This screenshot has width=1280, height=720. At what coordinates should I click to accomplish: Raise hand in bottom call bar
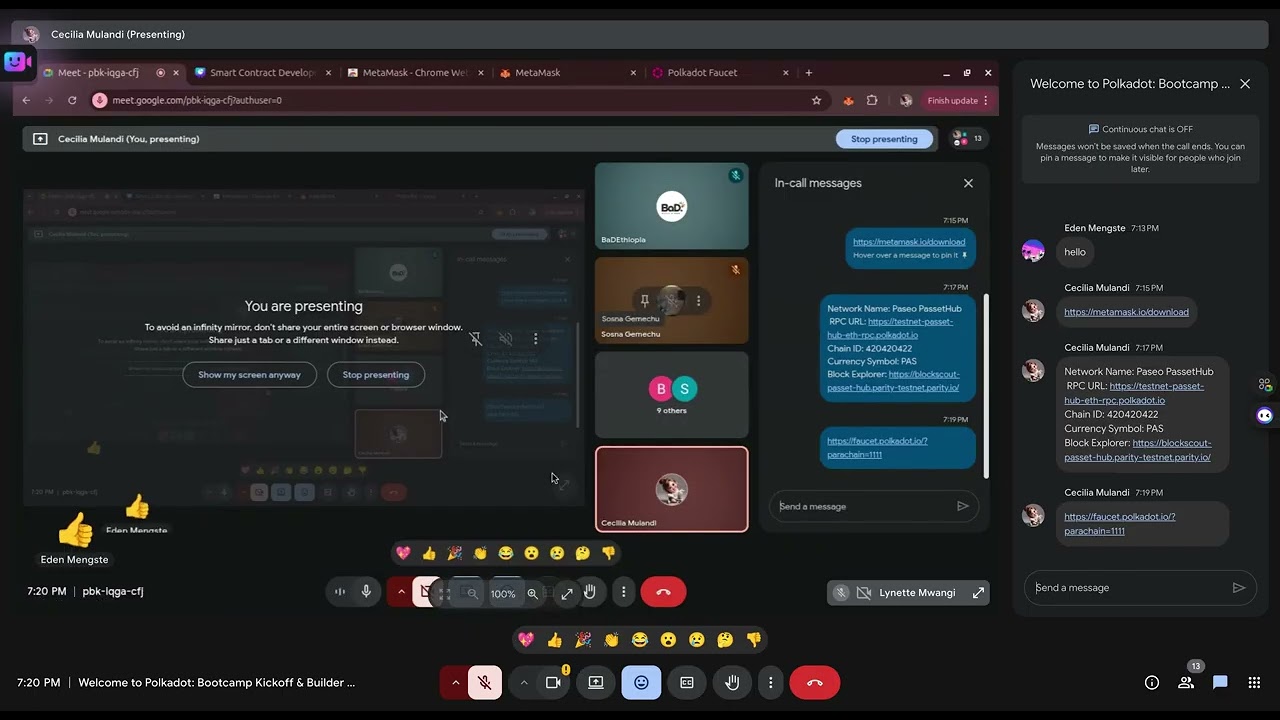[x=732, y=683]
